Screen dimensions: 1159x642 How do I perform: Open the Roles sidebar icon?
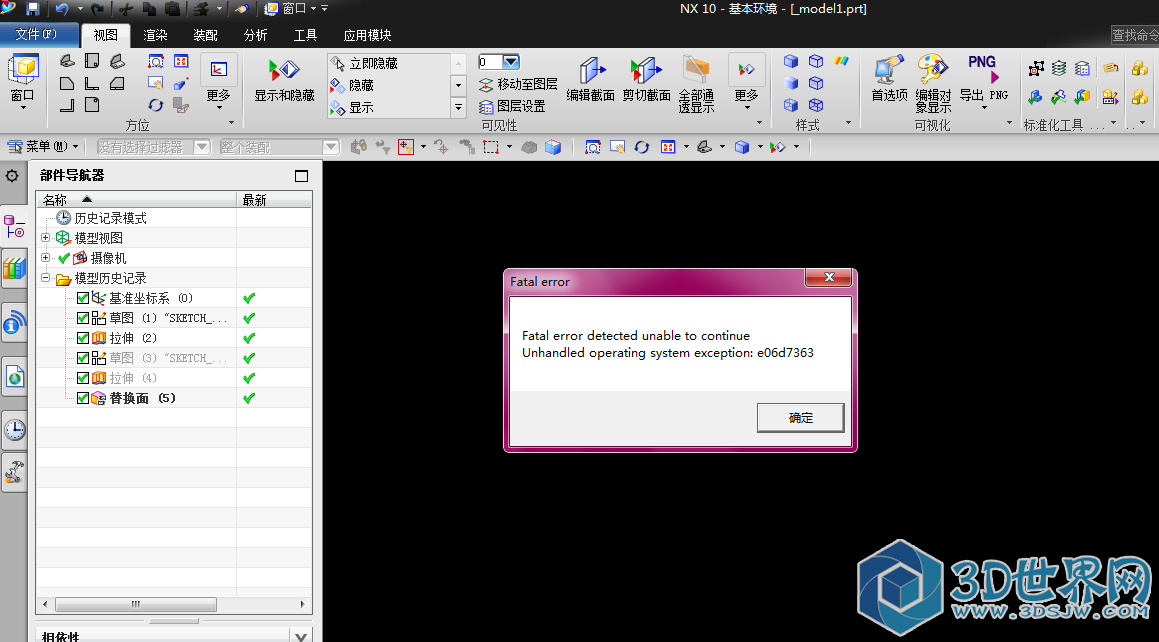point(14,471)
